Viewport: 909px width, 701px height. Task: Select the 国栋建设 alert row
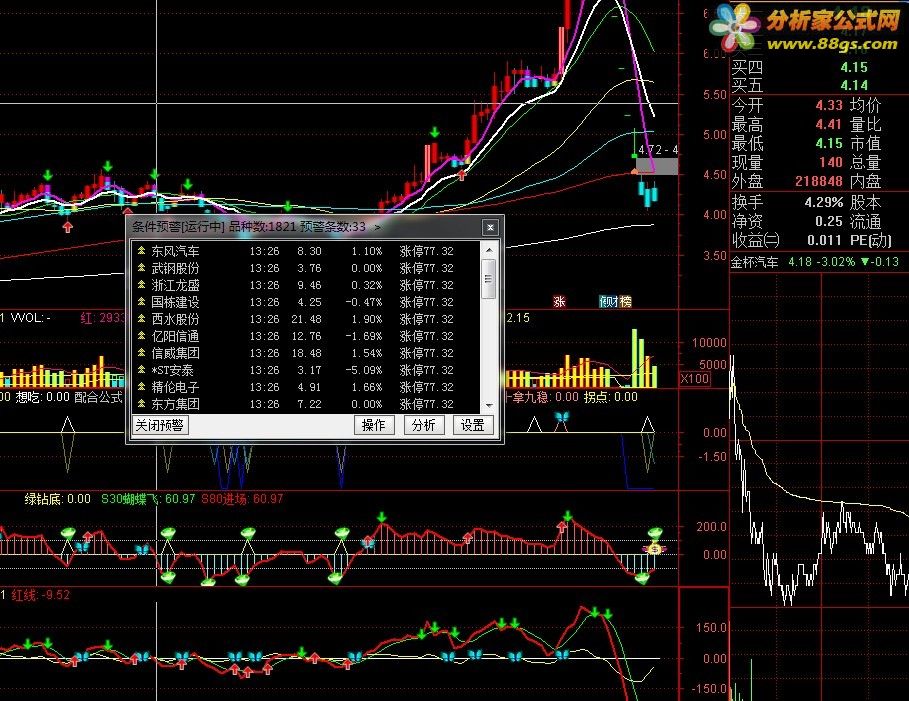307,302
